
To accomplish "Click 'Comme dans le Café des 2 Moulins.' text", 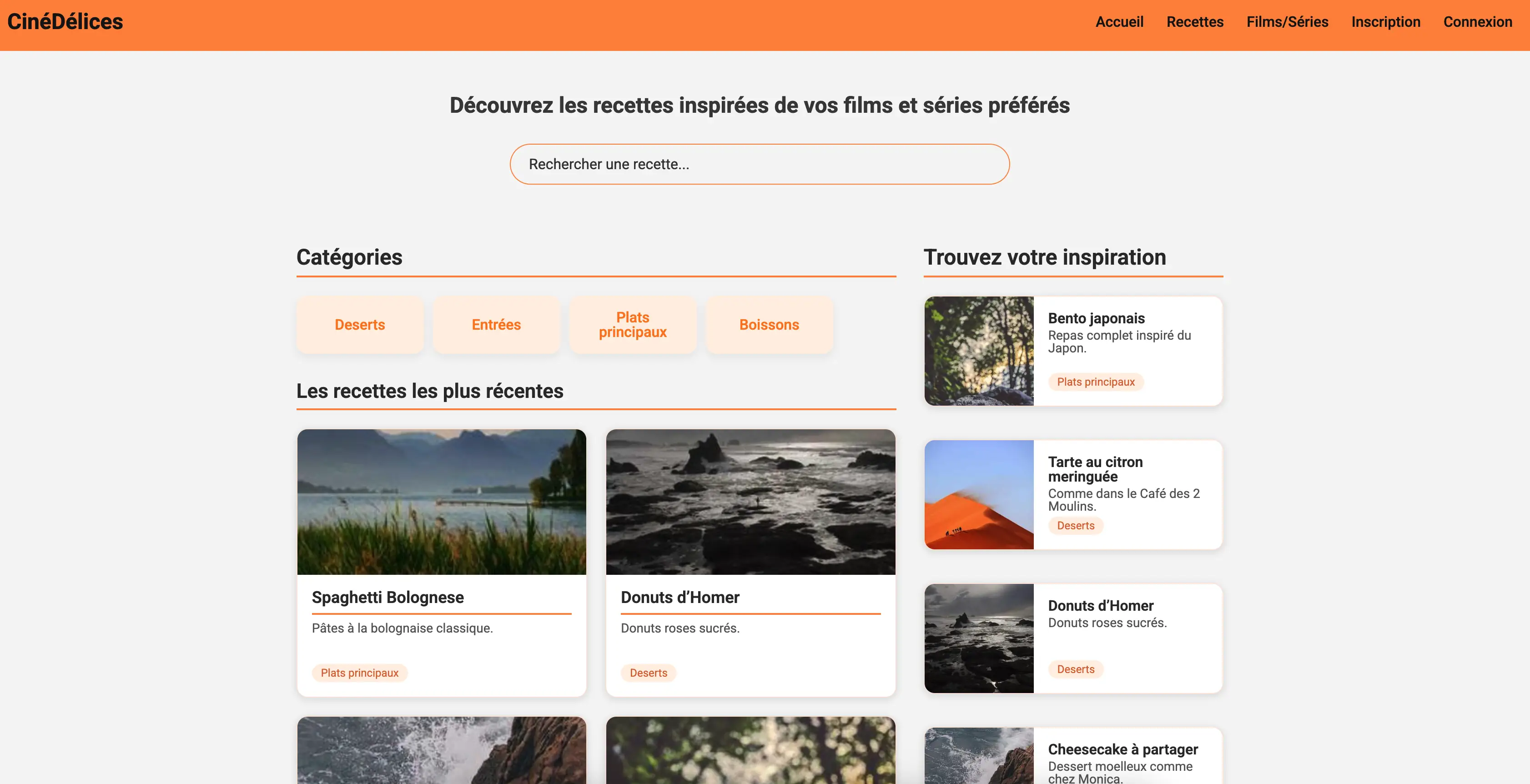I will pos(1123,499).
